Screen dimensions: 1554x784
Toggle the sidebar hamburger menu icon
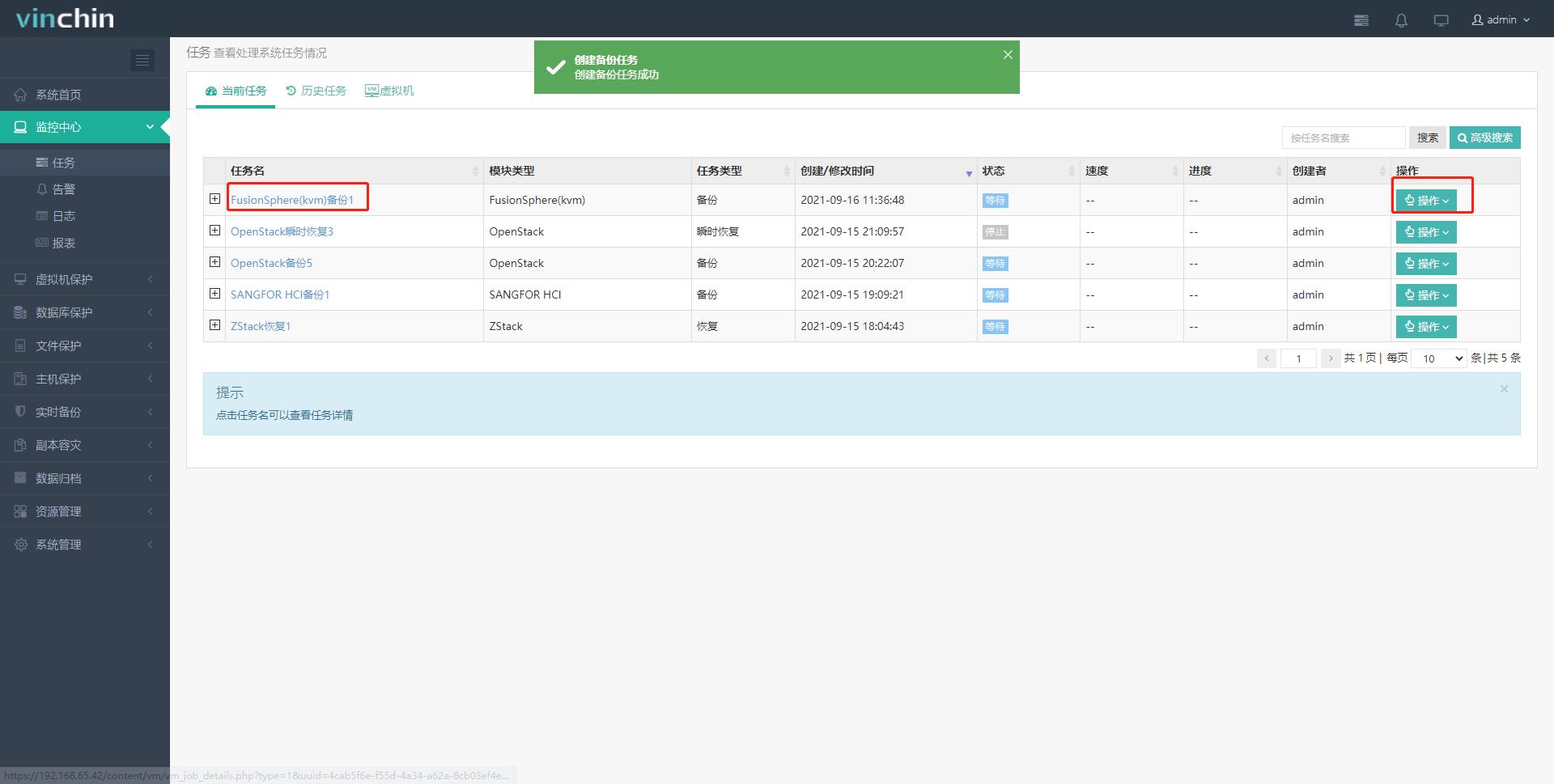click(x=142, y=60)
